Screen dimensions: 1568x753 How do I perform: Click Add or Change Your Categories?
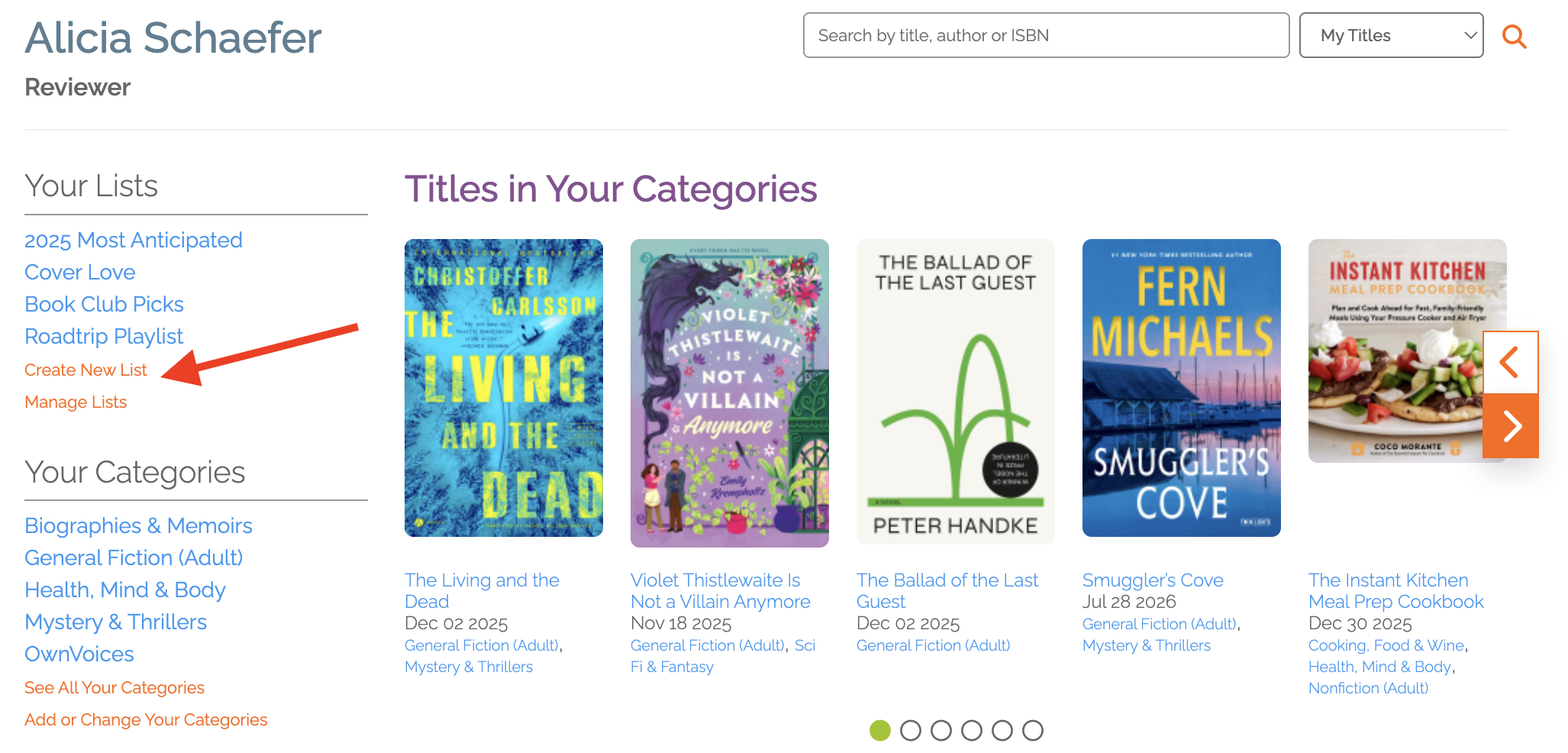click(146, 720)
